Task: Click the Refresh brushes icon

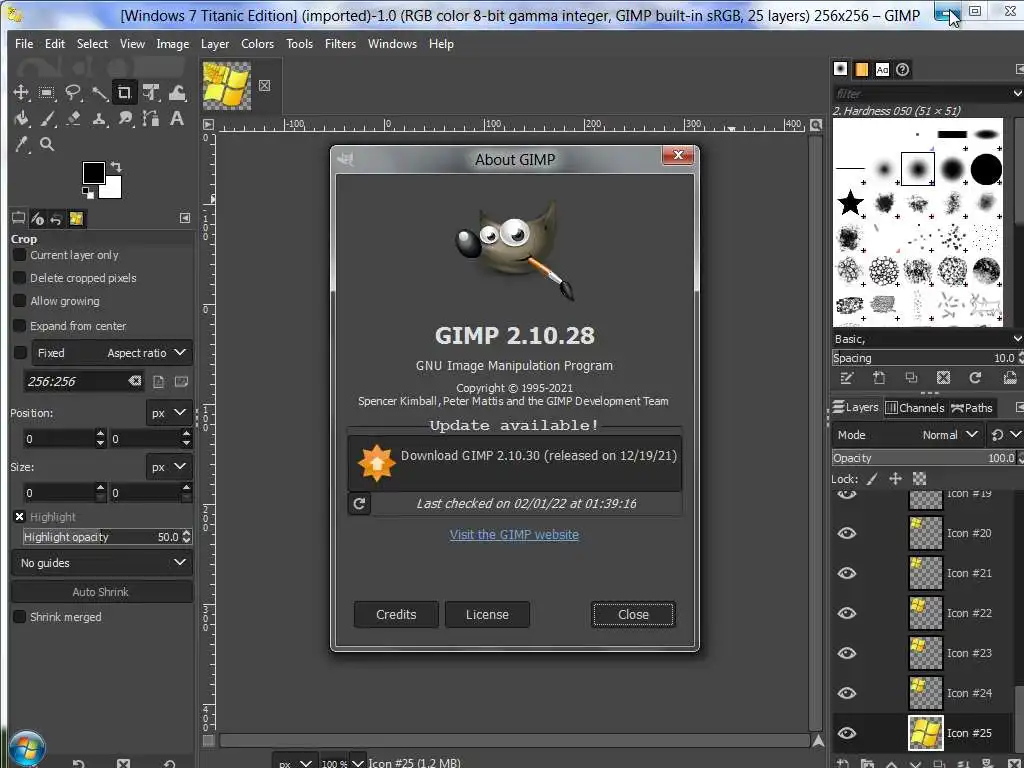Action: tap(975, 377)
